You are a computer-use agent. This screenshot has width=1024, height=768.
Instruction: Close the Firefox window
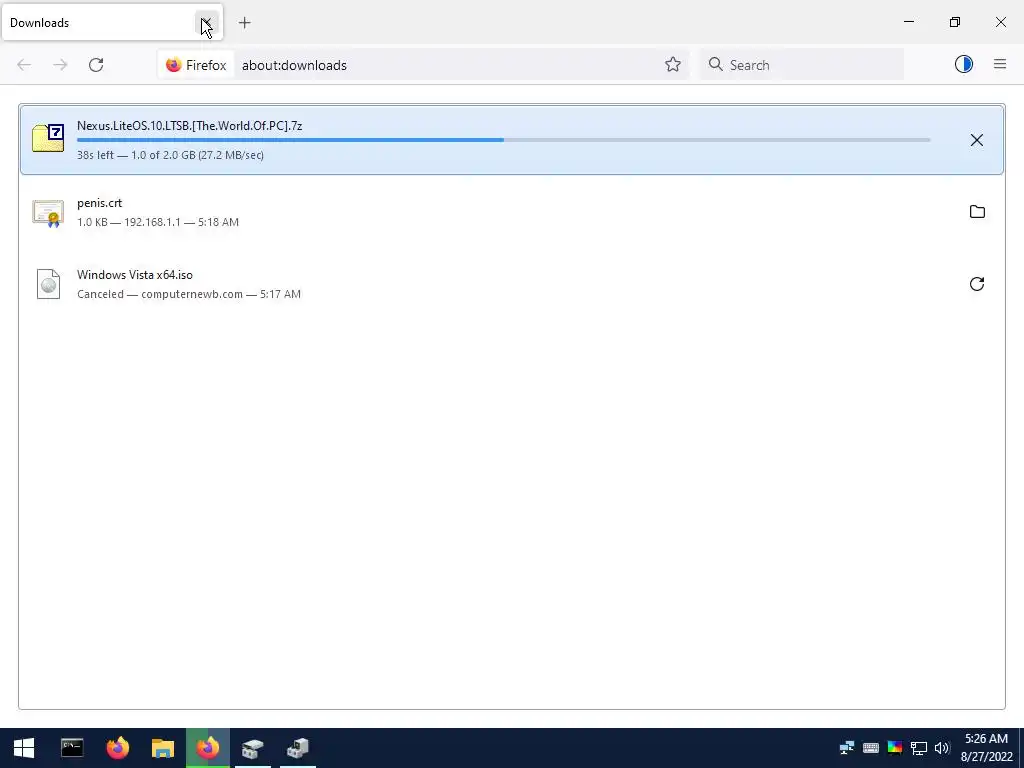click(1000, 22)
